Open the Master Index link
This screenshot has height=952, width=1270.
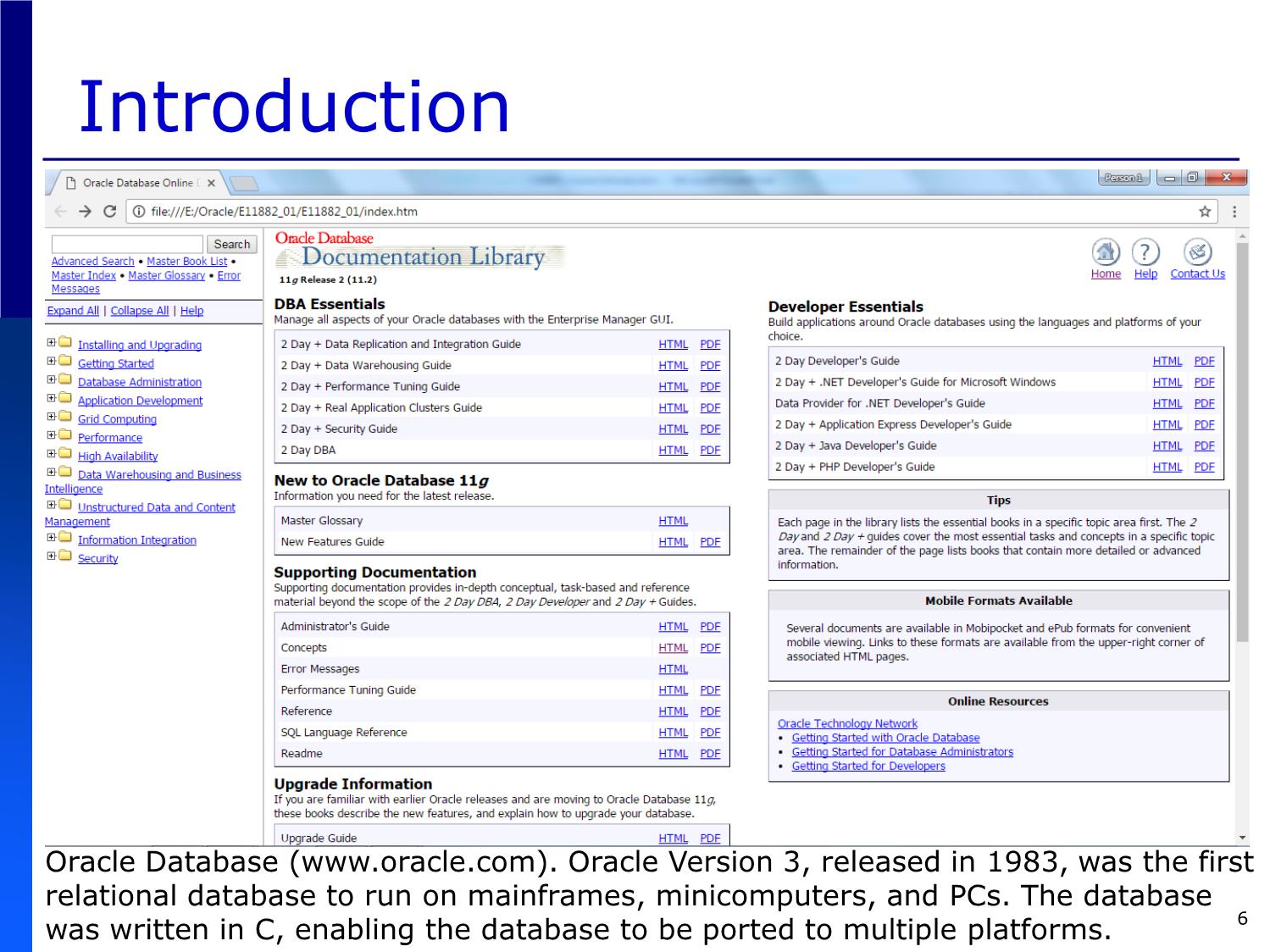(x=83, y=275)
